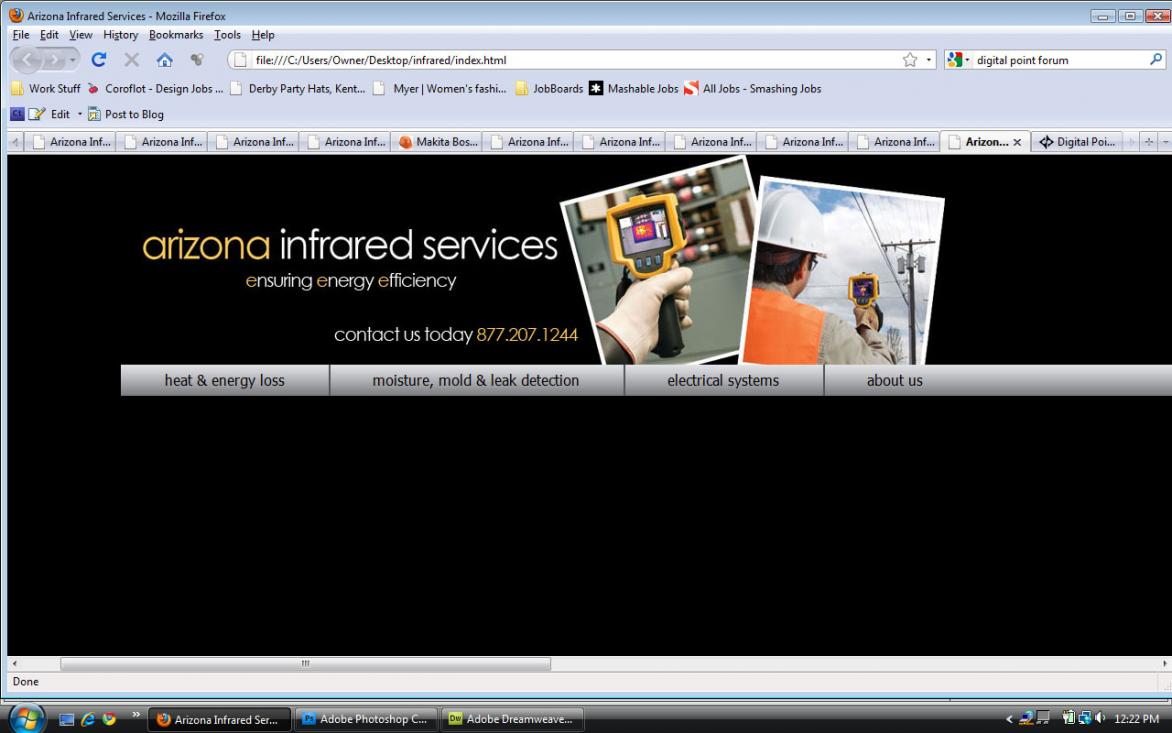
Task: Open the Work Stuff bookmark folder
Action: click(x=46, y=88)
